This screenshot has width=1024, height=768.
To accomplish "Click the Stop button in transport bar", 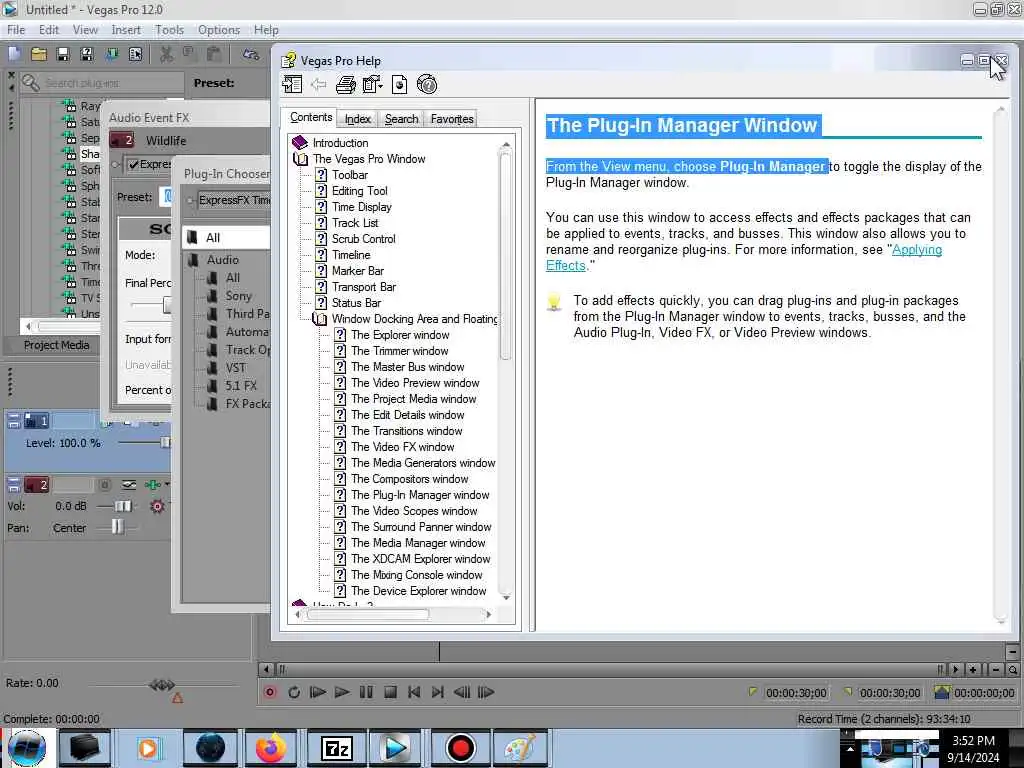I will point(391,692).
